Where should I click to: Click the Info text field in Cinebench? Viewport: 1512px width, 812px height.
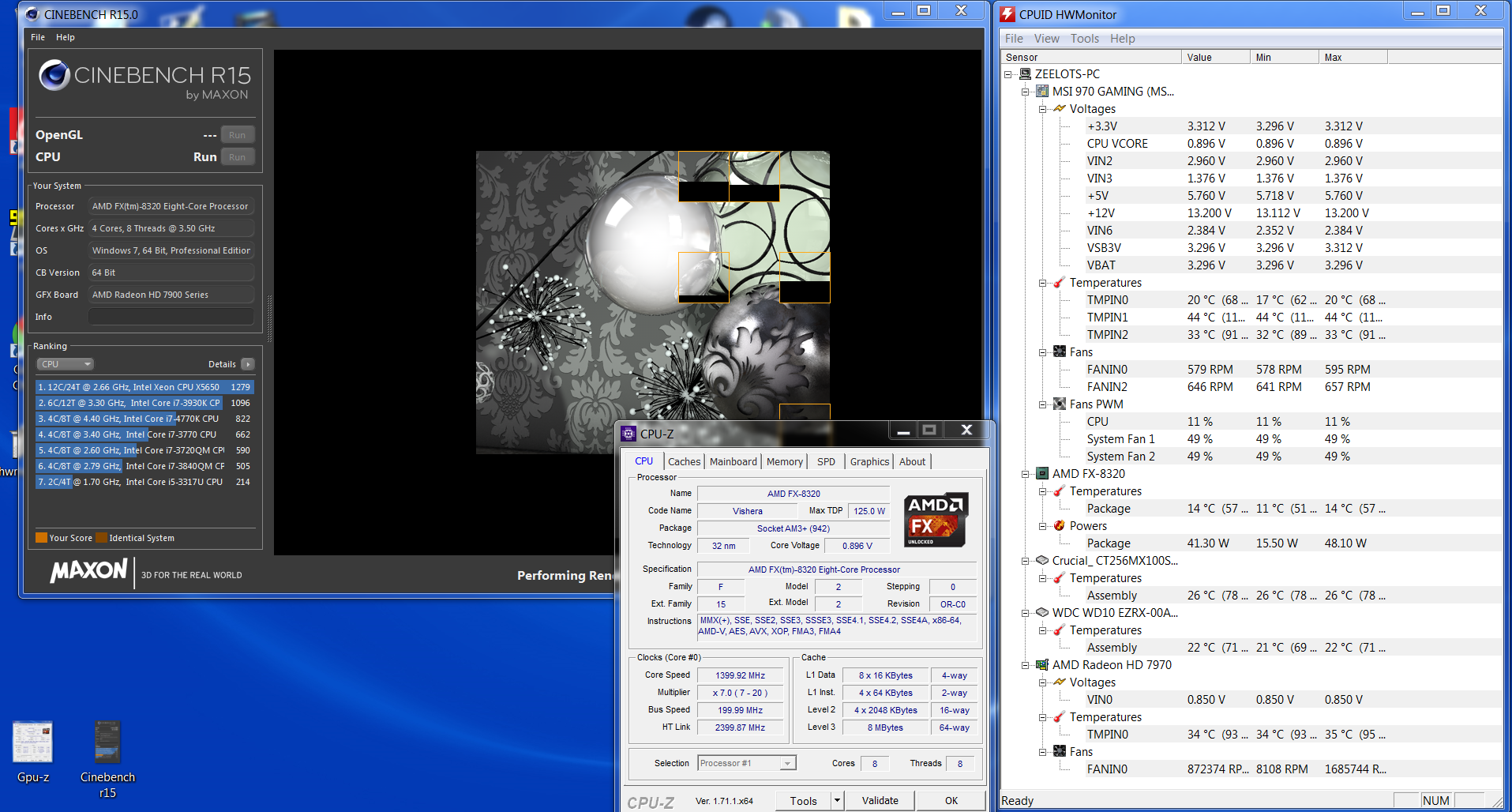pos(171,317)
